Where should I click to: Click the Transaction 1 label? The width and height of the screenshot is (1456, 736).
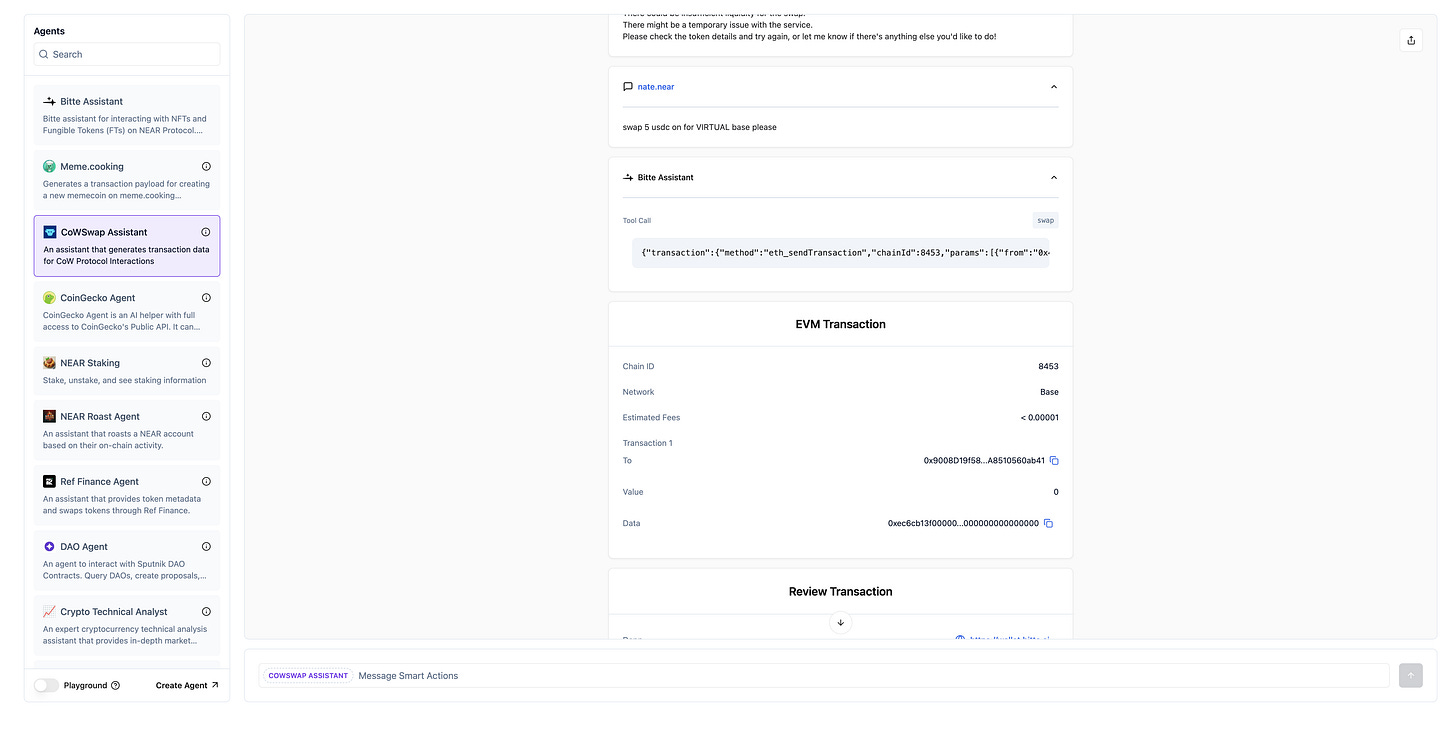coord(648,443)
